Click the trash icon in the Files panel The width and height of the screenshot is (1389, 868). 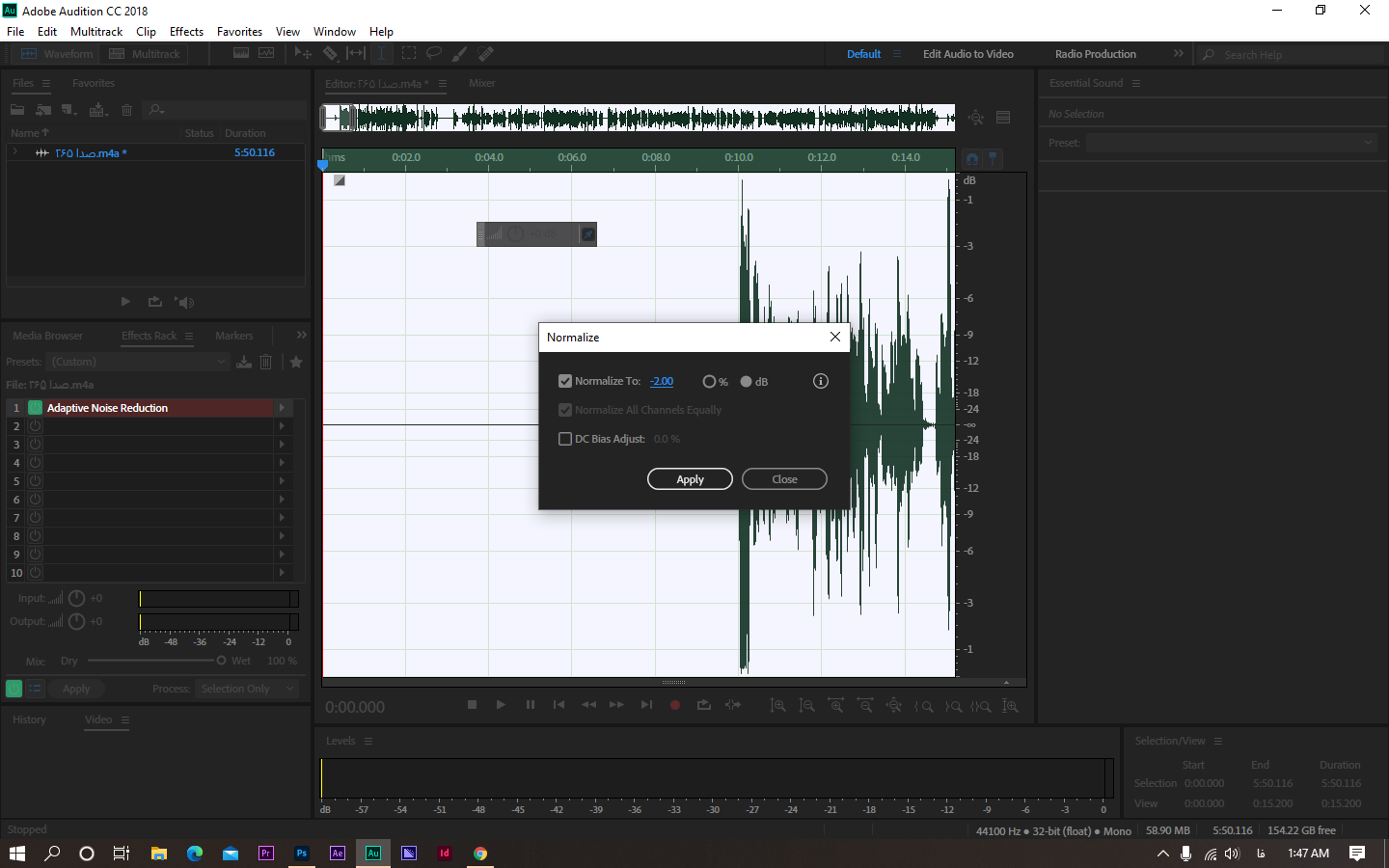point(126,110)
